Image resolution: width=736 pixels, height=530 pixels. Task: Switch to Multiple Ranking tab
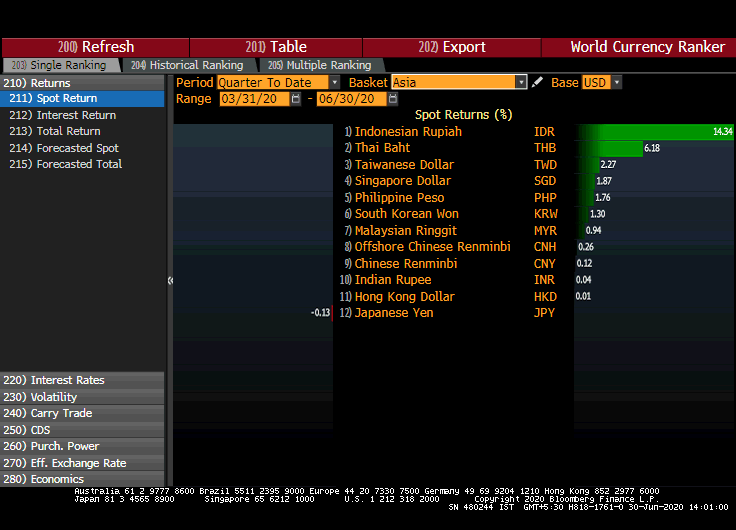click(x=314, y=65)
